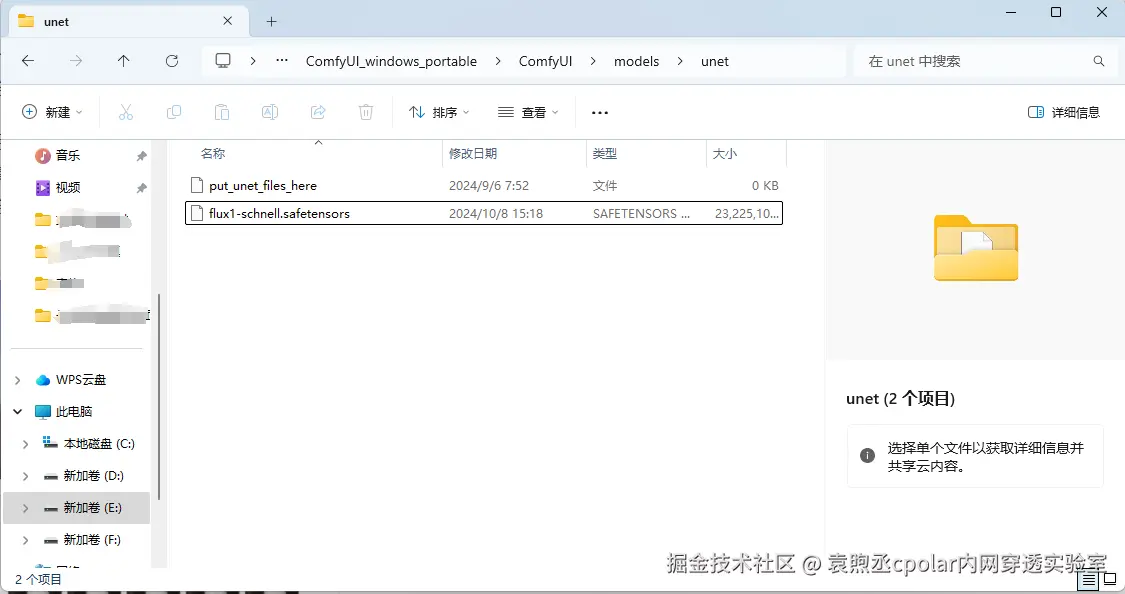Collapse the 此电脑 tree in the sidebar
The image size is (1125, 594).
[16, 411]
